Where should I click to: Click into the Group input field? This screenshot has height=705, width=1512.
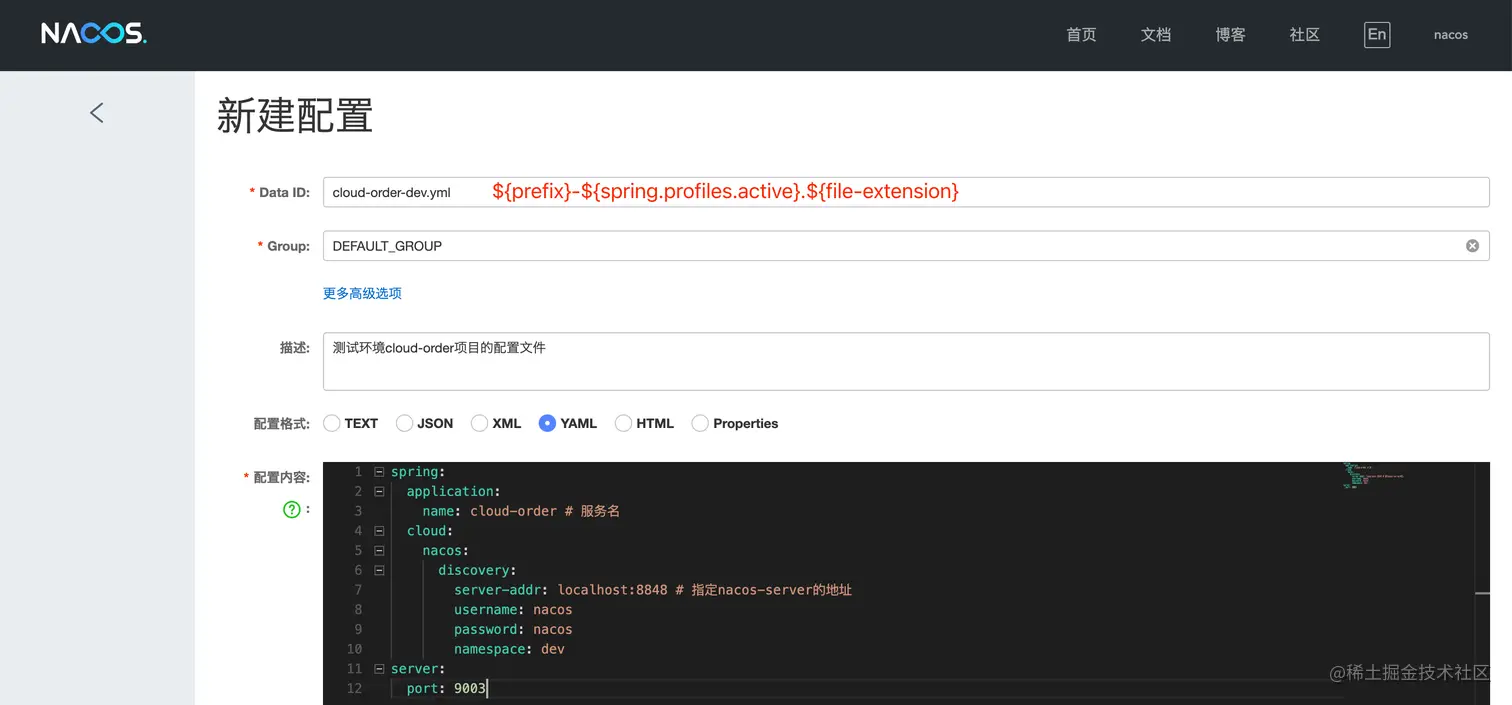pos(906,246)
